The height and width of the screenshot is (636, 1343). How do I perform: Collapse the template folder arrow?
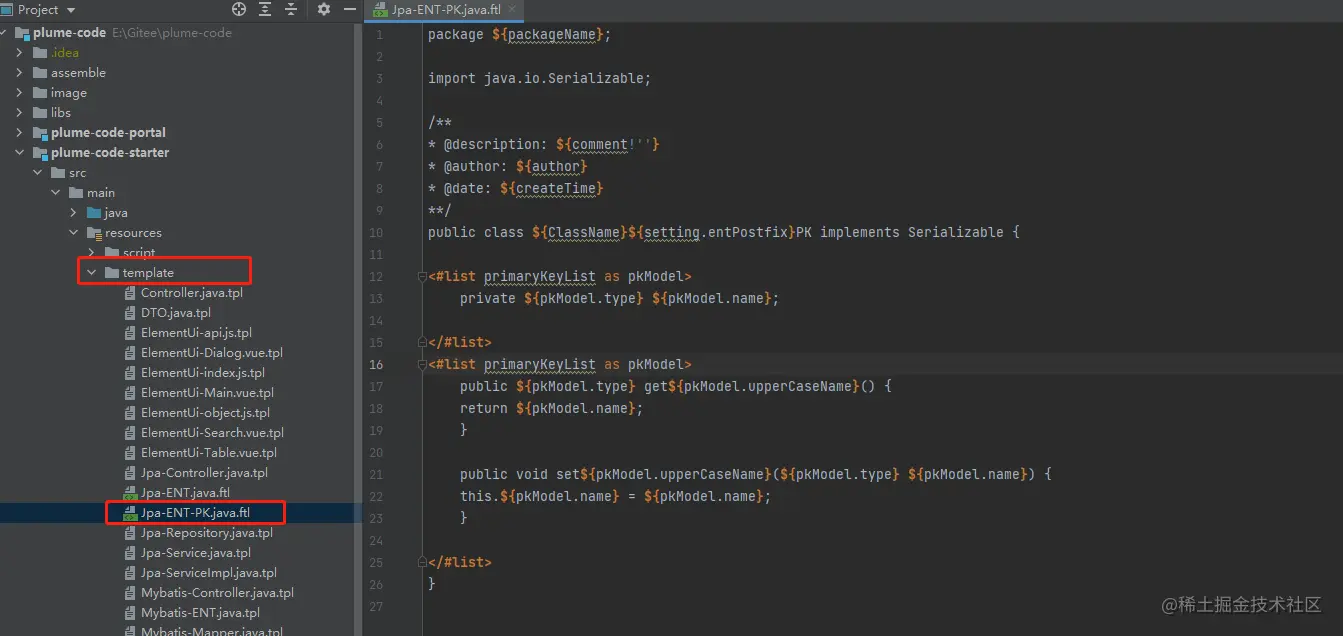tap(92, 273)
